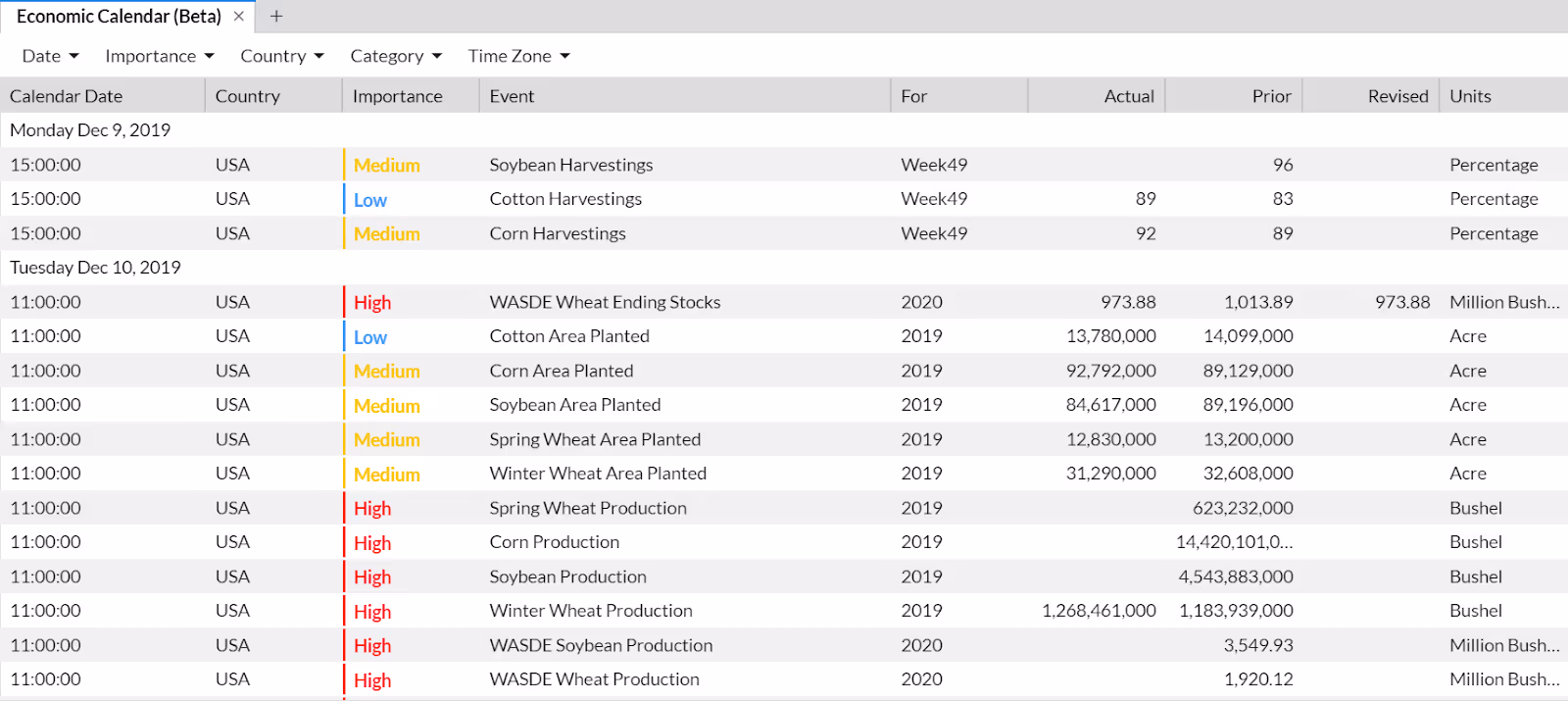The image size is (1568, 701).
Task: Select the Soybean Area Planted event
Action: 575,405
